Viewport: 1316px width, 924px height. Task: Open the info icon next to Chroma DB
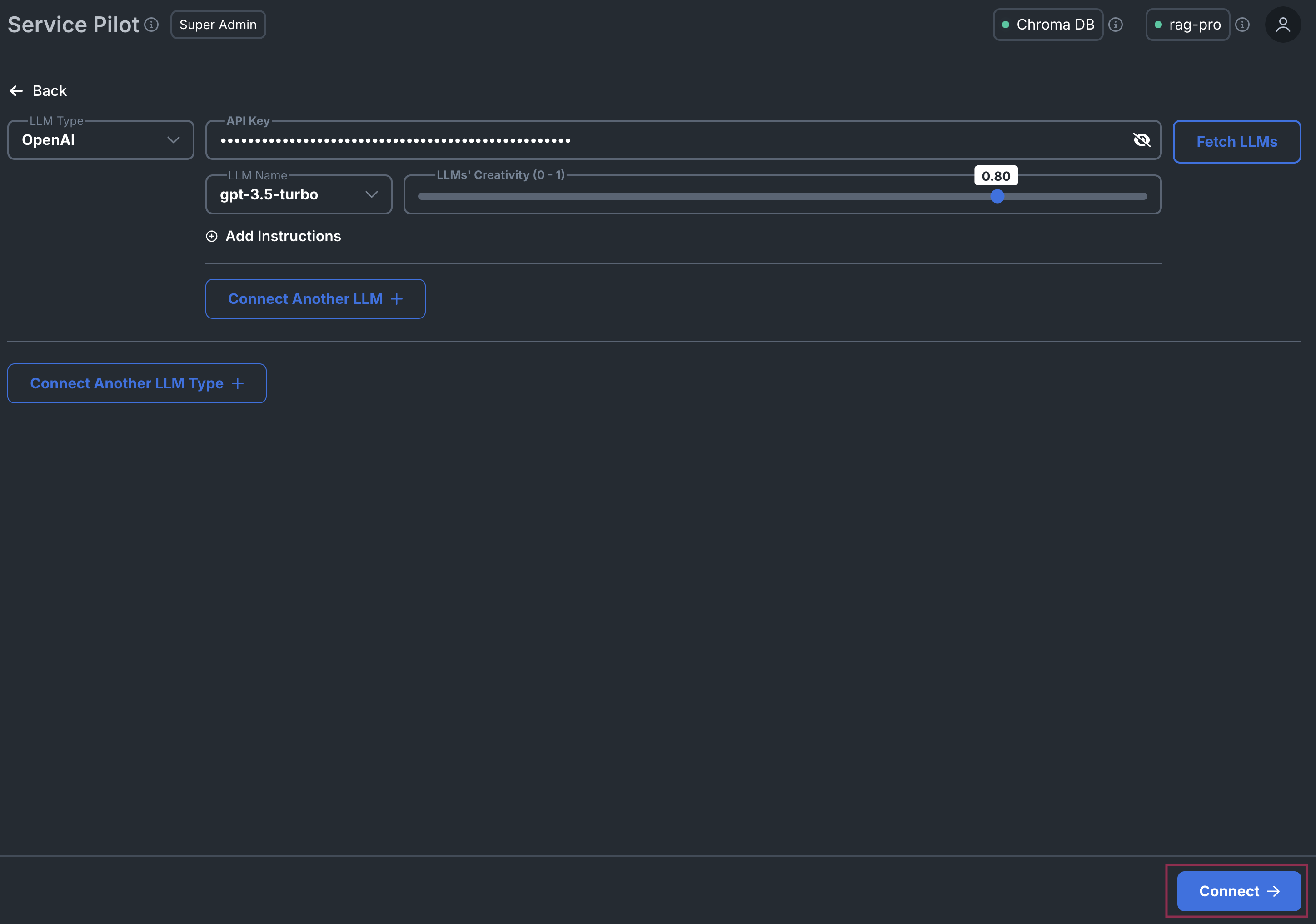[x=1116, y=25]
